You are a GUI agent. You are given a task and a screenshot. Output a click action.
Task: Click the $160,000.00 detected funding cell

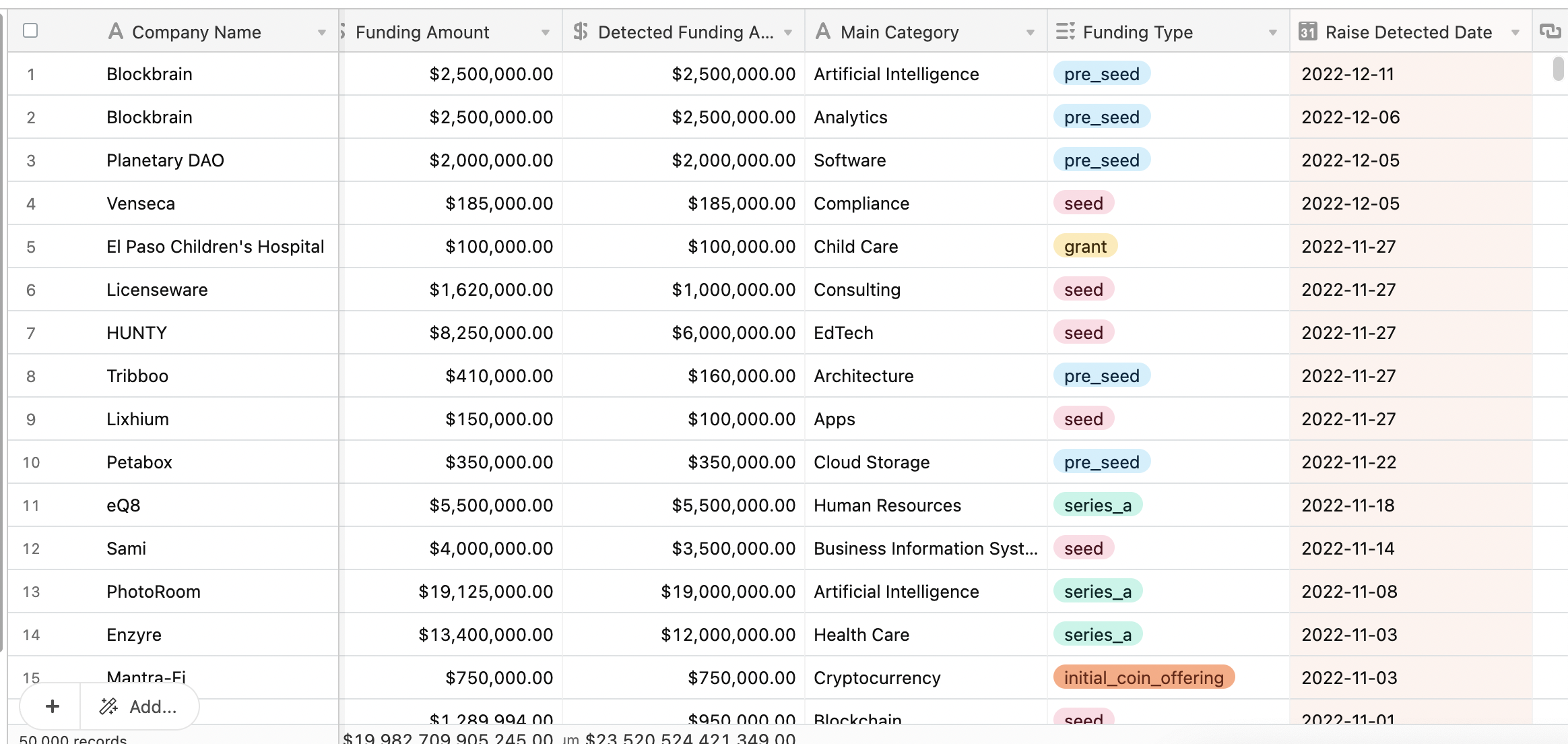684,376
